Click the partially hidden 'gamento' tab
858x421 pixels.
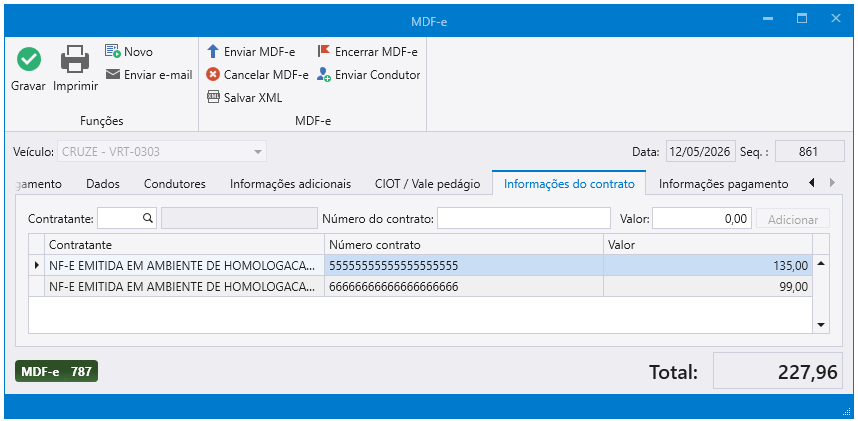[41, 184]
